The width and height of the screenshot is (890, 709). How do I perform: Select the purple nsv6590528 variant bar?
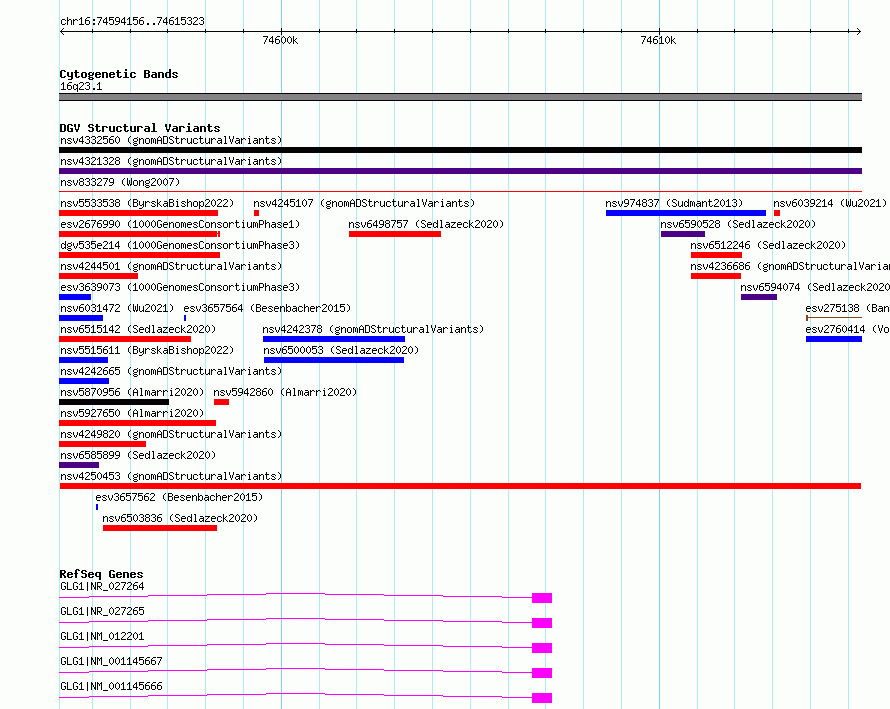point(683,234)
